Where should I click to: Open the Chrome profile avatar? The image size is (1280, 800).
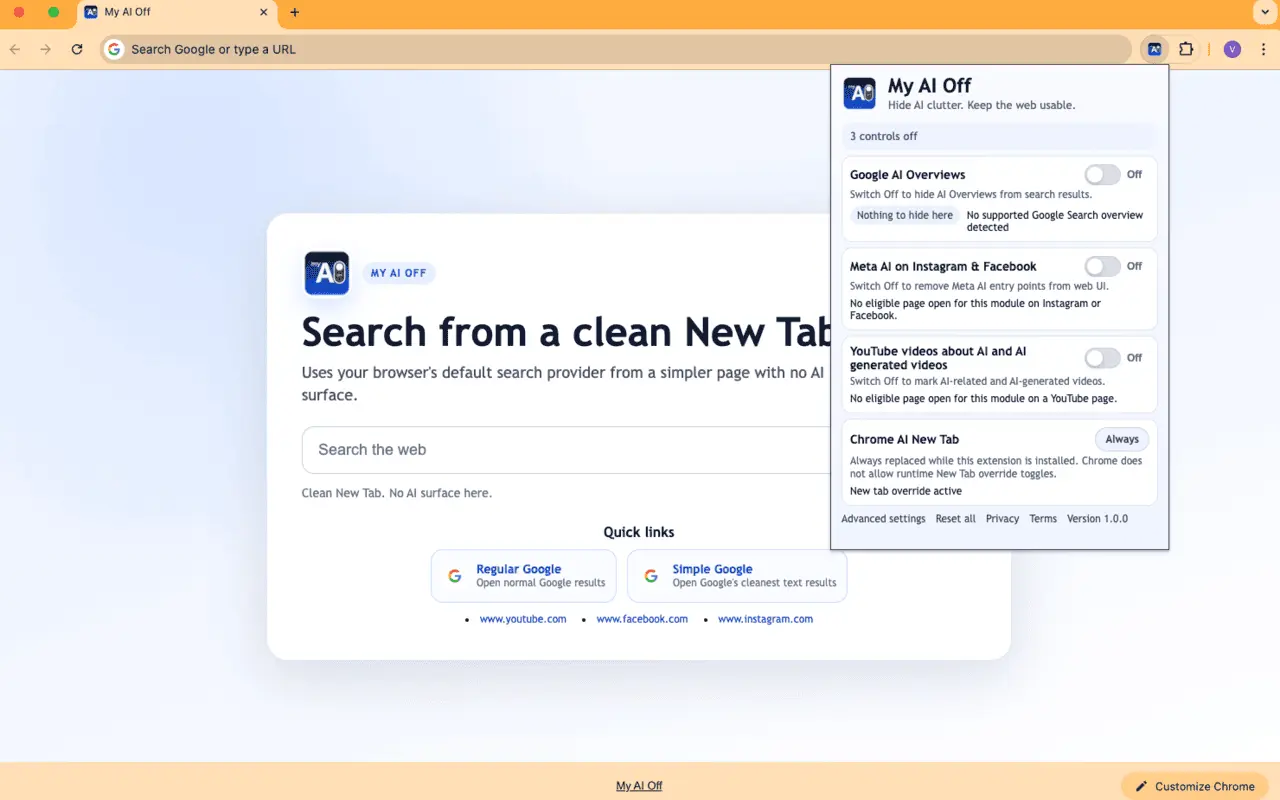[1232, 49]
